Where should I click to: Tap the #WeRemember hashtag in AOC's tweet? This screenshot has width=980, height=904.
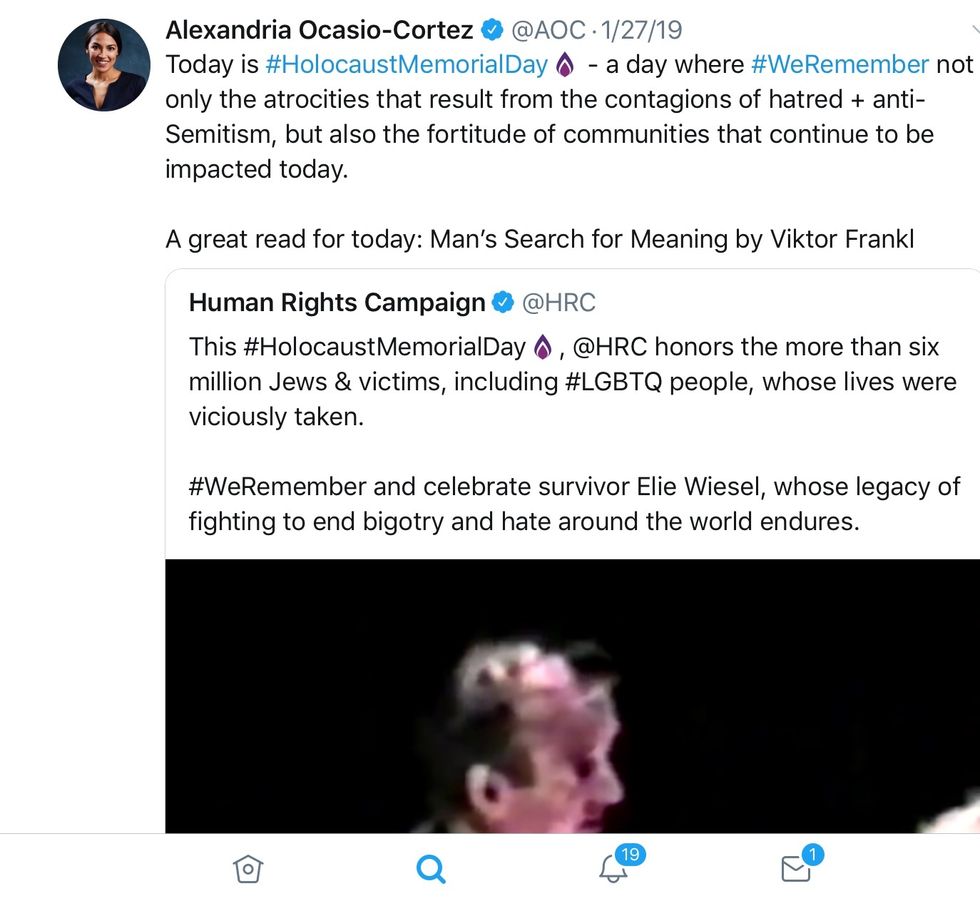pyautogui.click(x=840, y=65)
